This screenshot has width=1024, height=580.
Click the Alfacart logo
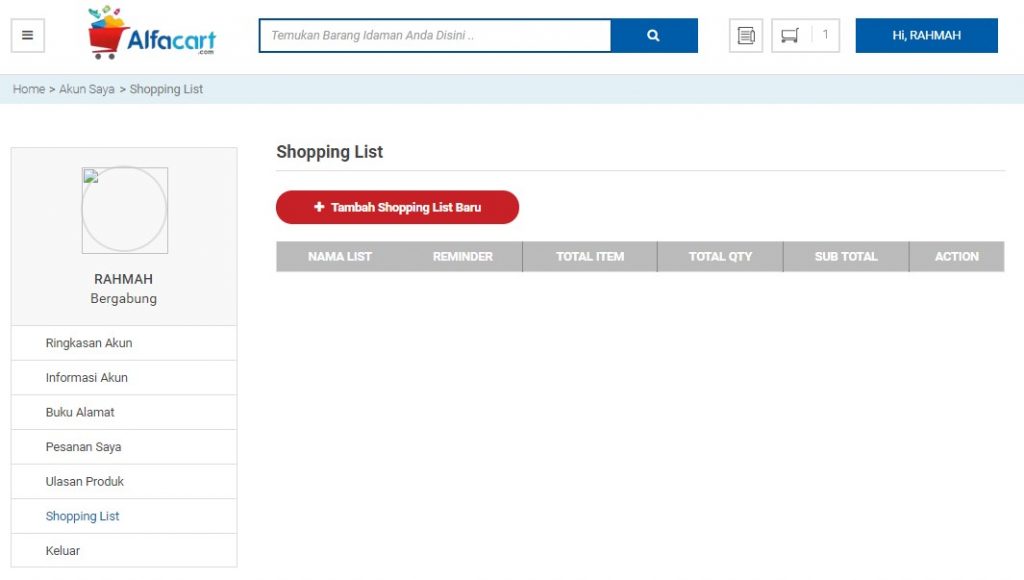(x=152, y=33)
